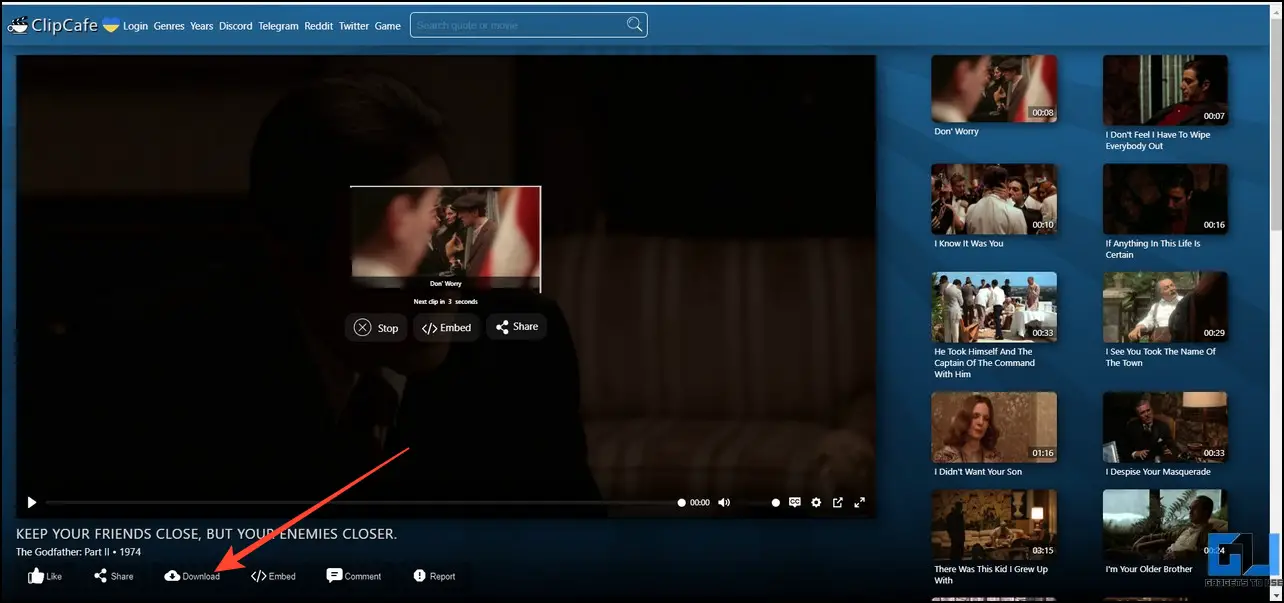Open the clip in a pop-out window
This screenshot has width=1284, height=603.
pyautogui.click(x=838, y=502)
